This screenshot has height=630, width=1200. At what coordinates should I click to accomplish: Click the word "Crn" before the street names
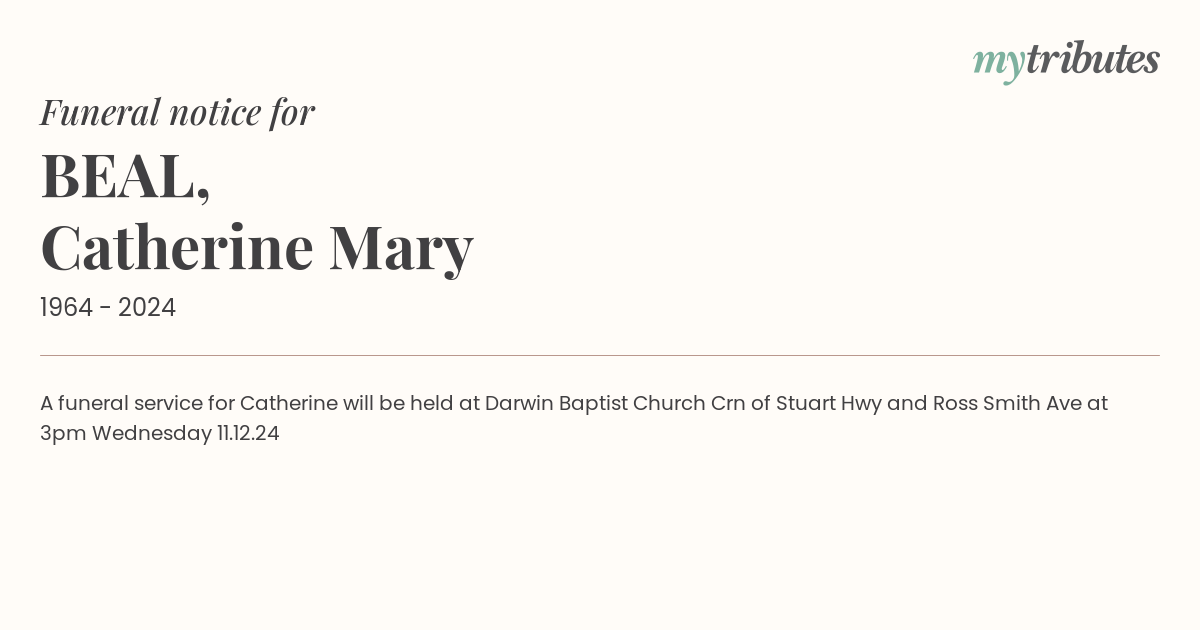pos(727,403)
